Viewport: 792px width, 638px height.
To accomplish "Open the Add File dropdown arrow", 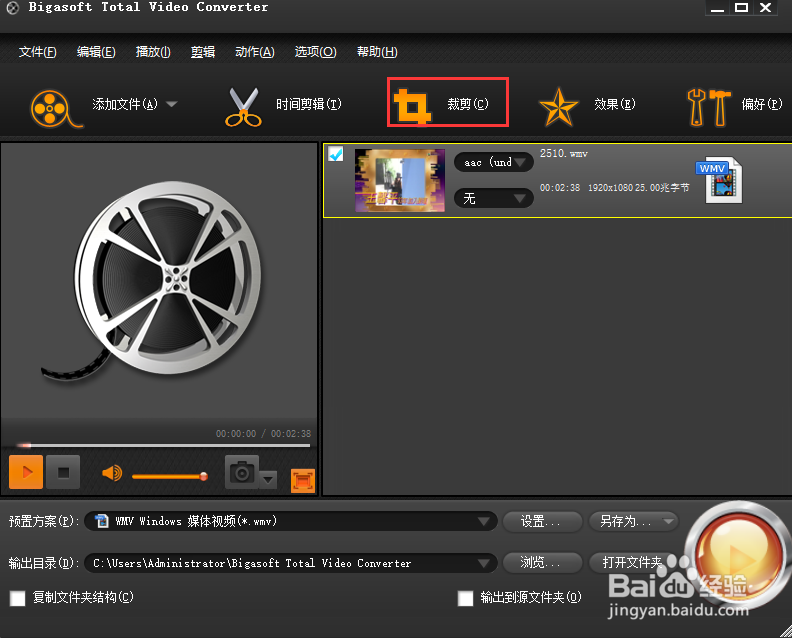I will click(x=172, y=104).
